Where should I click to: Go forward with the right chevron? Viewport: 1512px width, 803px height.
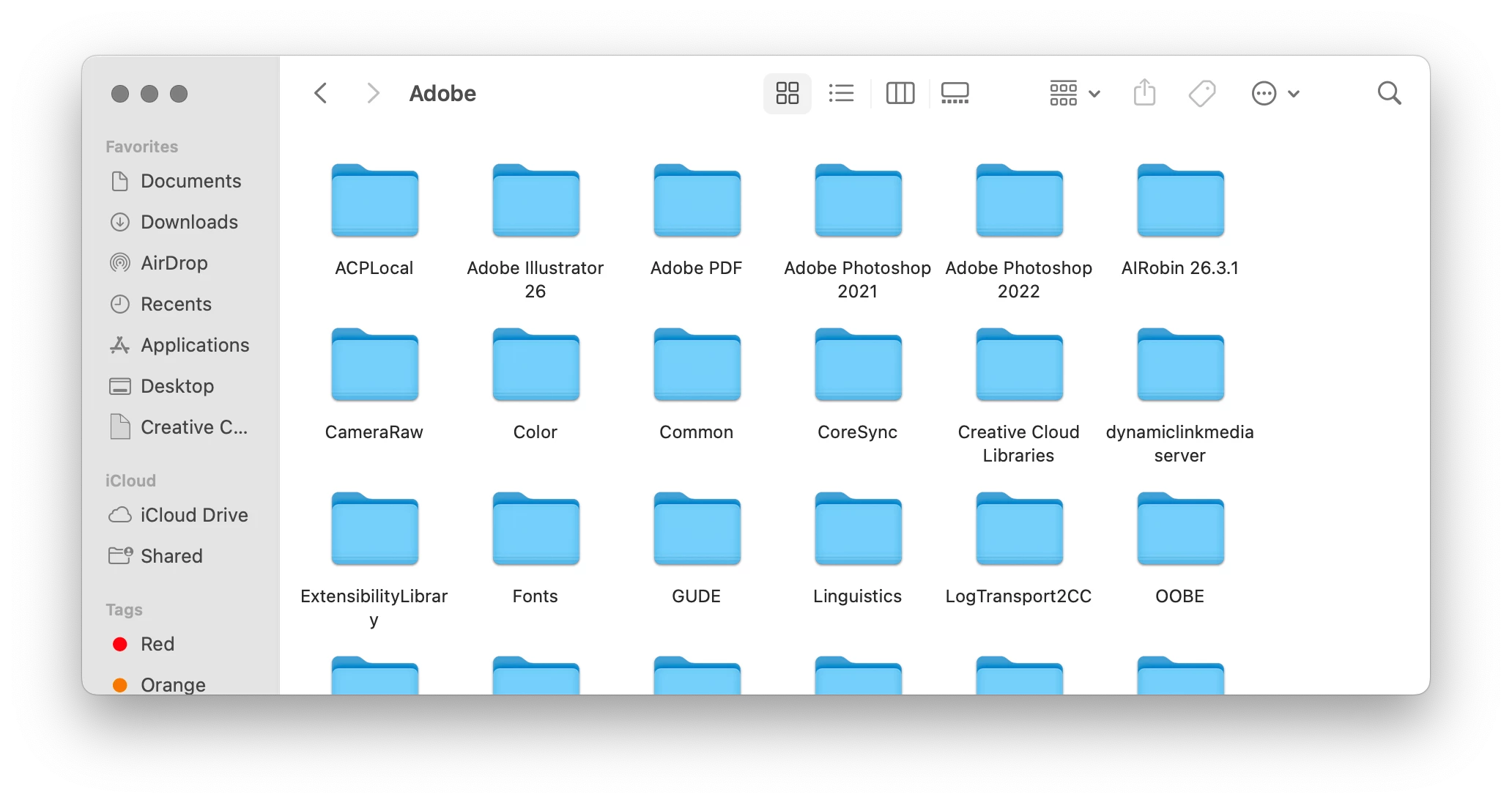(x=373, y=93)
